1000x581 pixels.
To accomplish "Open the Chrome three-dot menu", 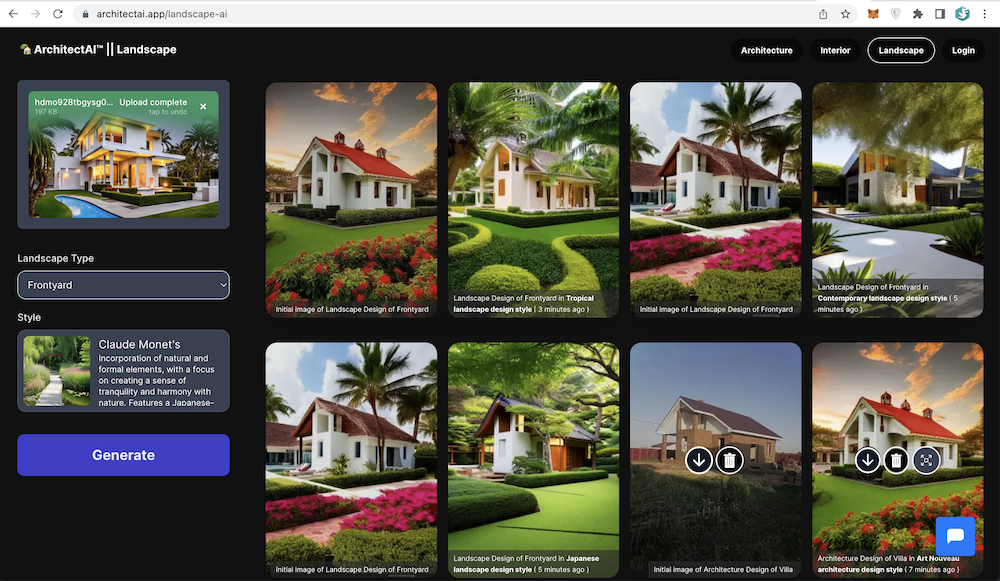I will pyautogui.click(x=985, y=14).
